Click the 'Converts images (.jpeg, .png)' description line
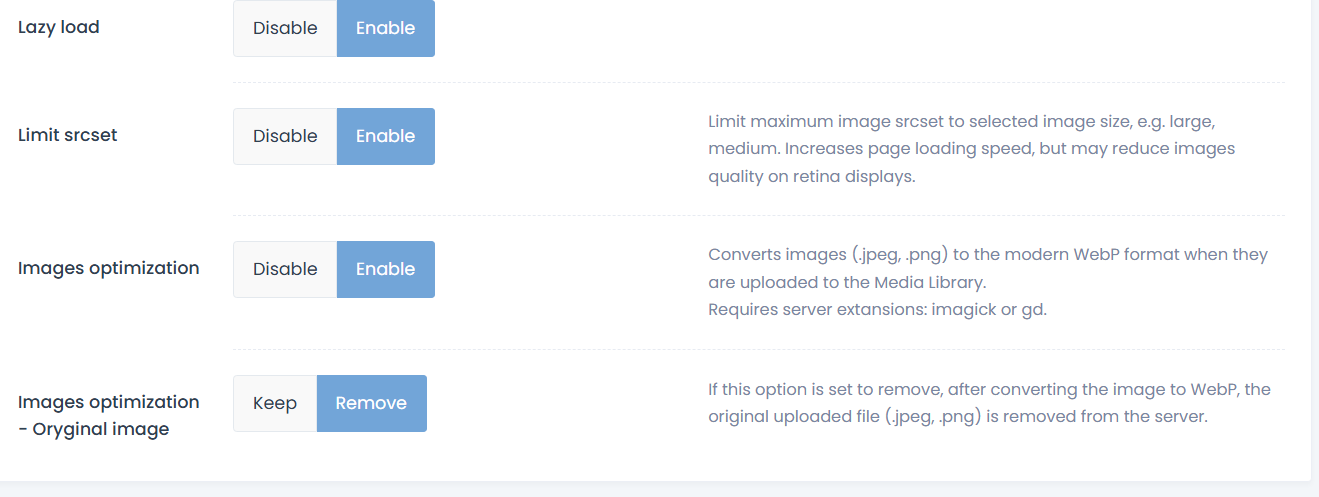The width and height of the screenshot is (1319, 497). tap(987, 254)
